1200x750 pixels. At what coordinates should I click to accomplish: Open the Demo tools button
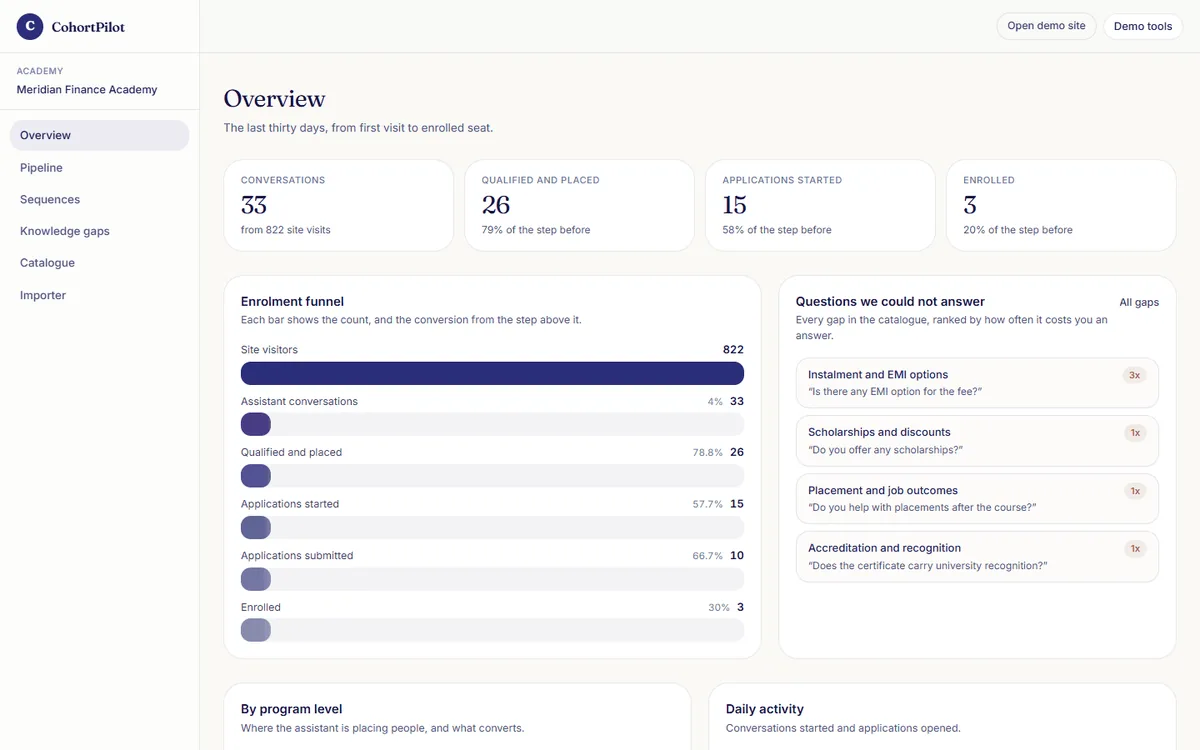(1143, 26)
